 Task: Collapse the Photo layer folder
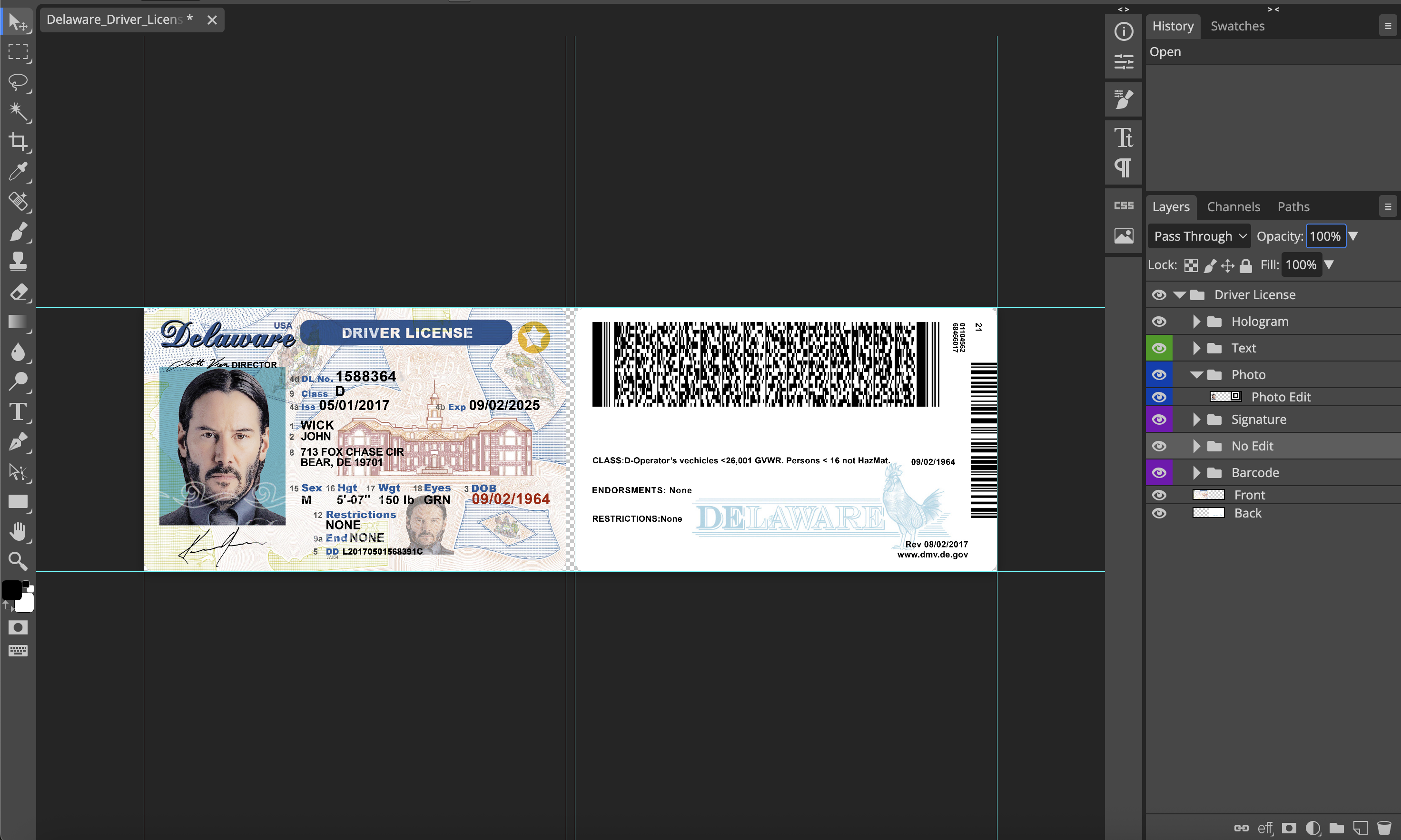tap(1196, 375)
